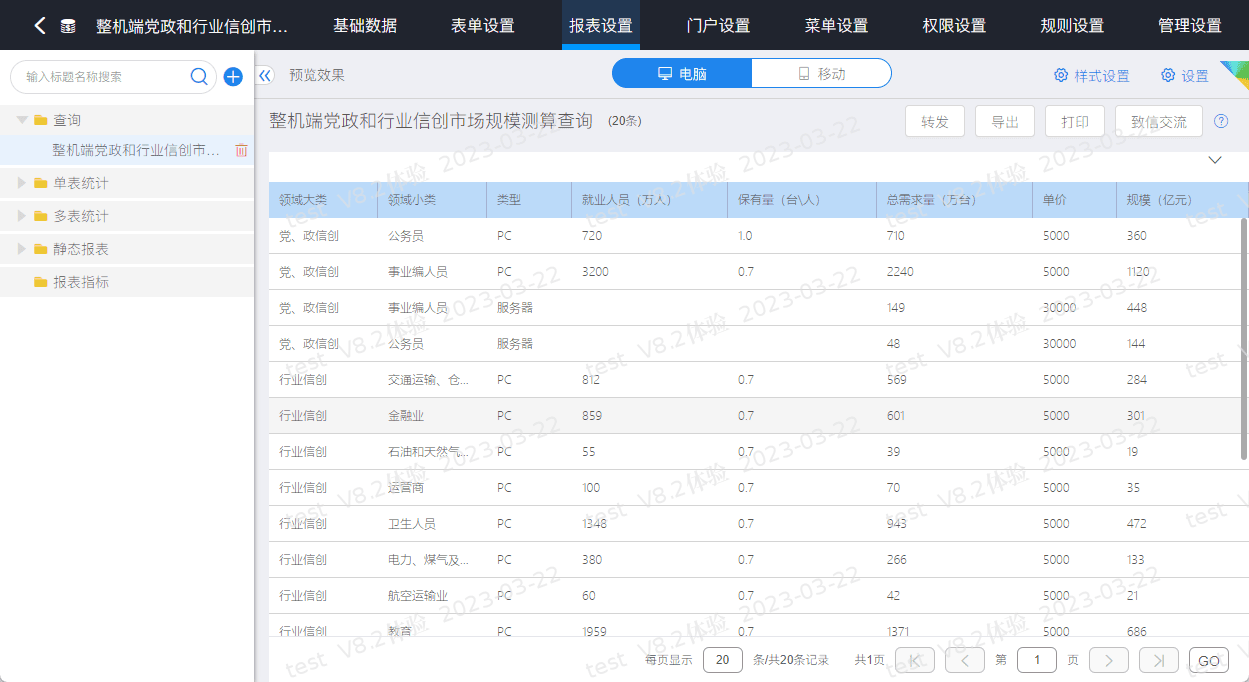The image size is (1249, 682).
Task: Click the page number input field
Action: coord(1037,660)
